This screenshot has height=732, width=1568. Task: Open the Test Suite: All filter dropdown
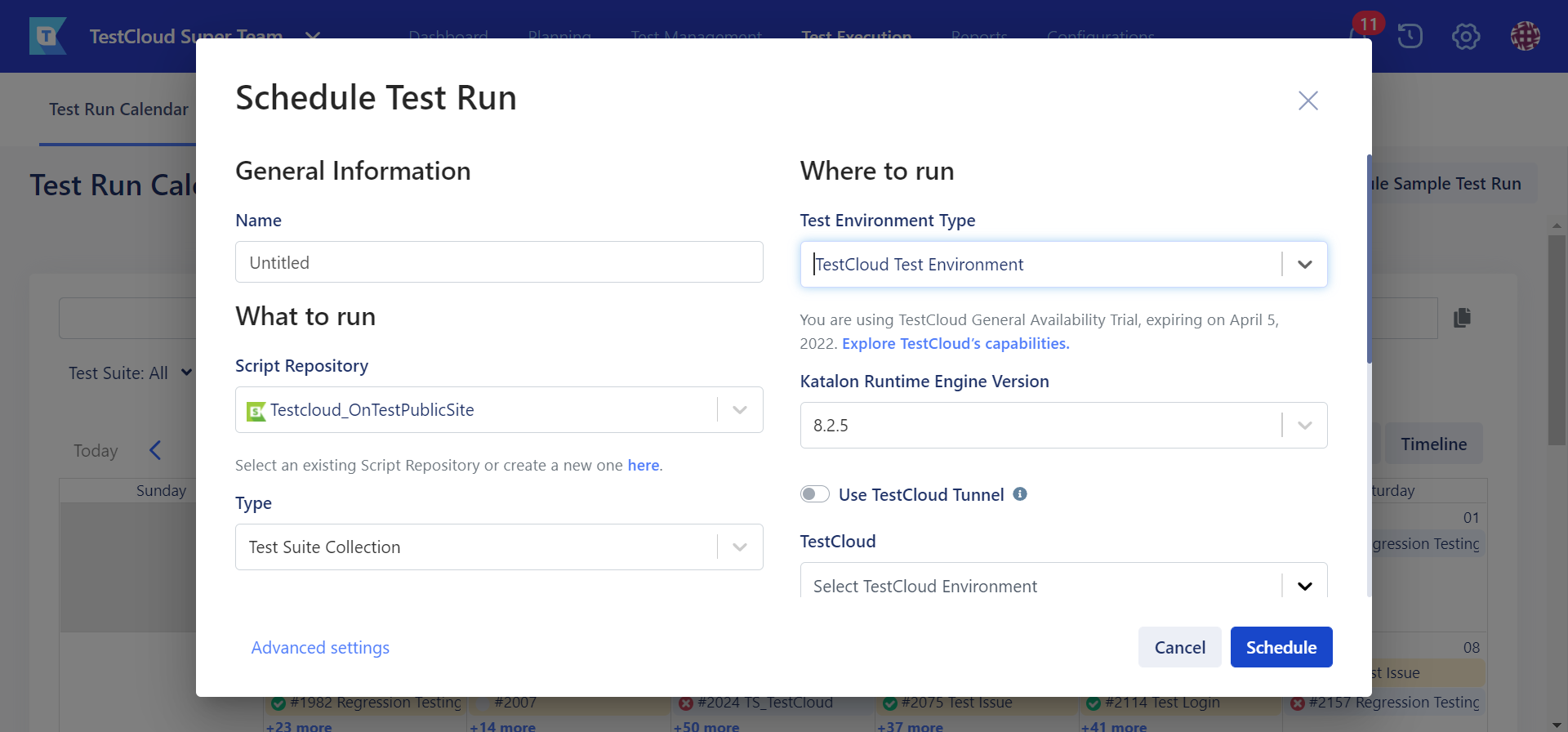pyautogui.click(x=130, y=373)
